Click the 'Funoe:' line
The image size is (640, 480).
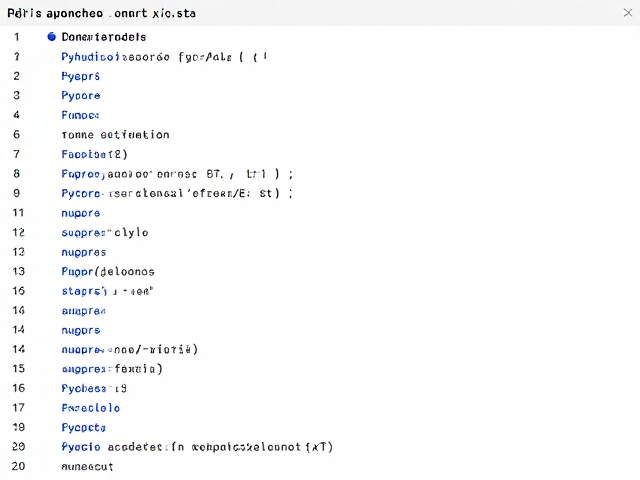pos(80,115)
